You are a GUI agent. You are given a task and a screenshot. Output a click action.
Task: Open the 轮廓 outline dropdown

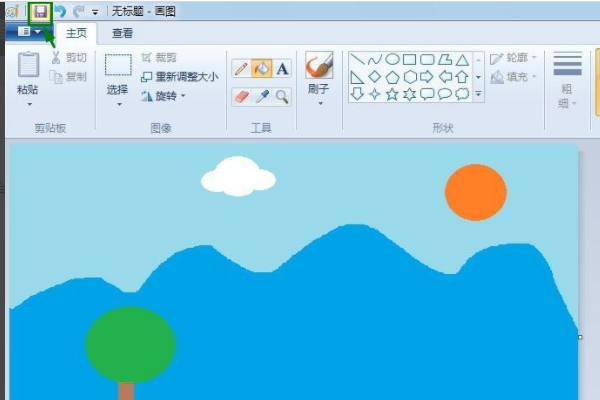pyautogui.click(x=513, y=58)
